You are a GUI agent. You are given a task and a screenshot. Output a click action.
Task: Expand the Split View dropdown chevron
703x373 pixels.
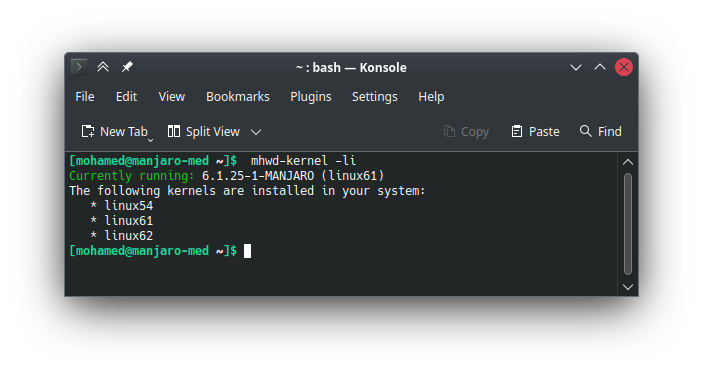click(x=256, y=132)
